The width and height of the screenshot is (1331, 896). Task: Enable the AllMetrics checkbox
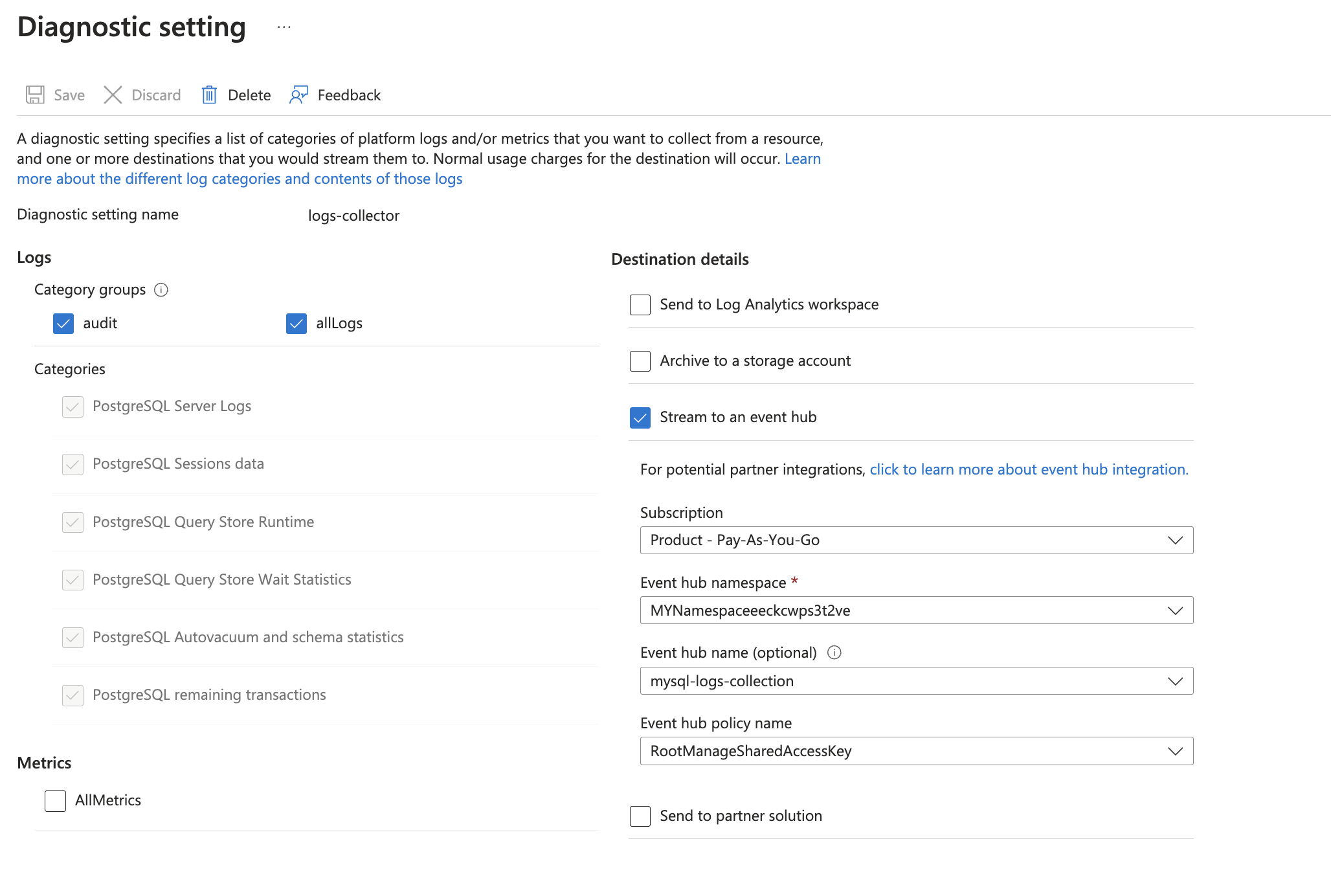[55, 800]
